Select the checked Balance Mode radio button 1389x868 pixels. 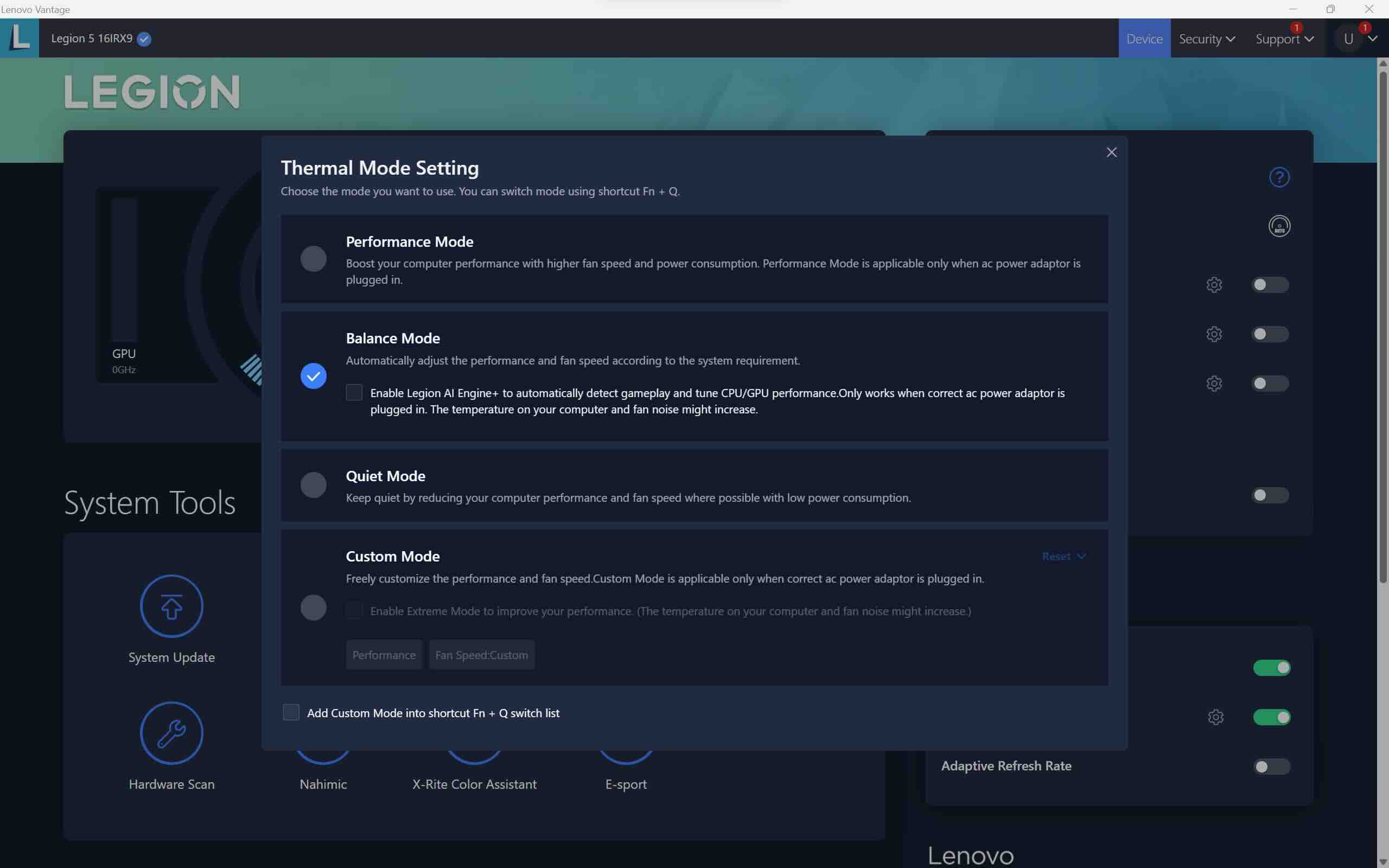[314, 376]
